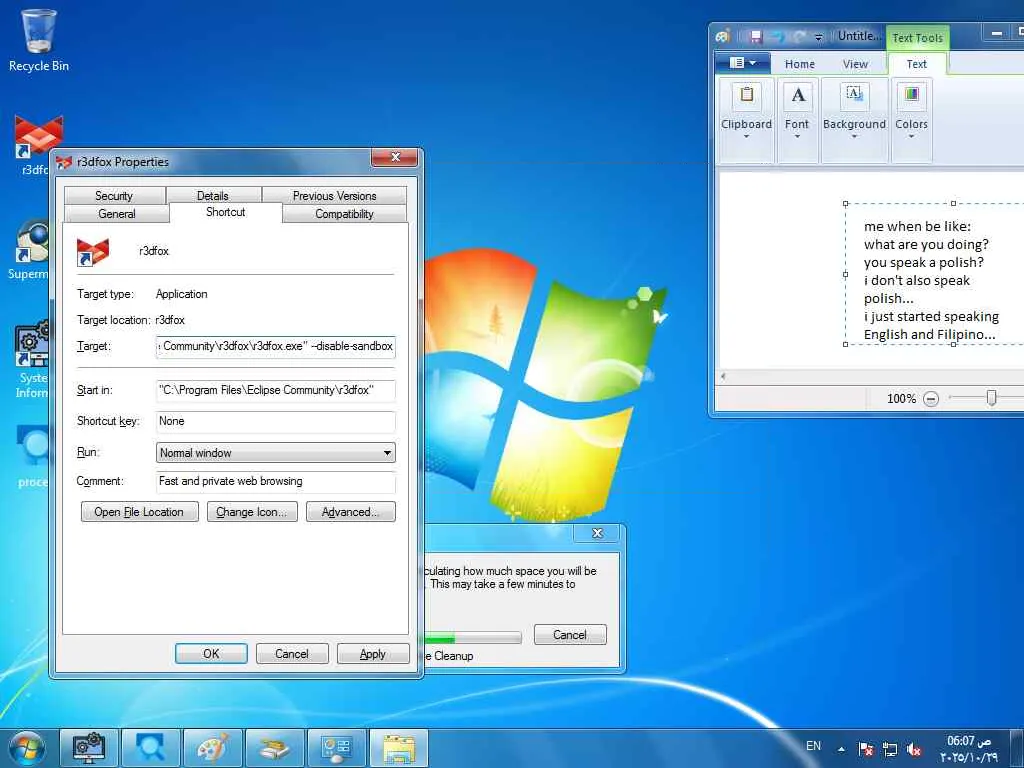Click the Target field with --disable-sandbox
The image size is (1024, 768).
coord(276,346)
